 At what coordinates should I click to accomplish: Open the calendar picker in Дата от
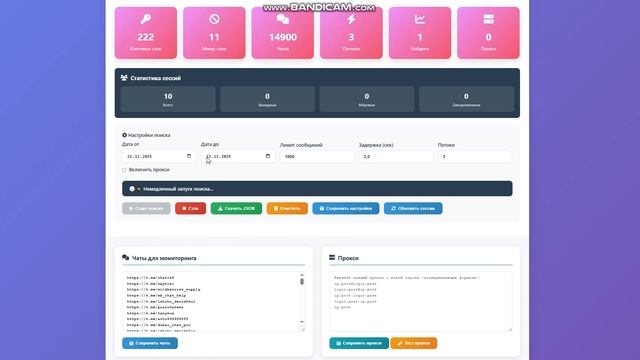[x=189, y=156]
